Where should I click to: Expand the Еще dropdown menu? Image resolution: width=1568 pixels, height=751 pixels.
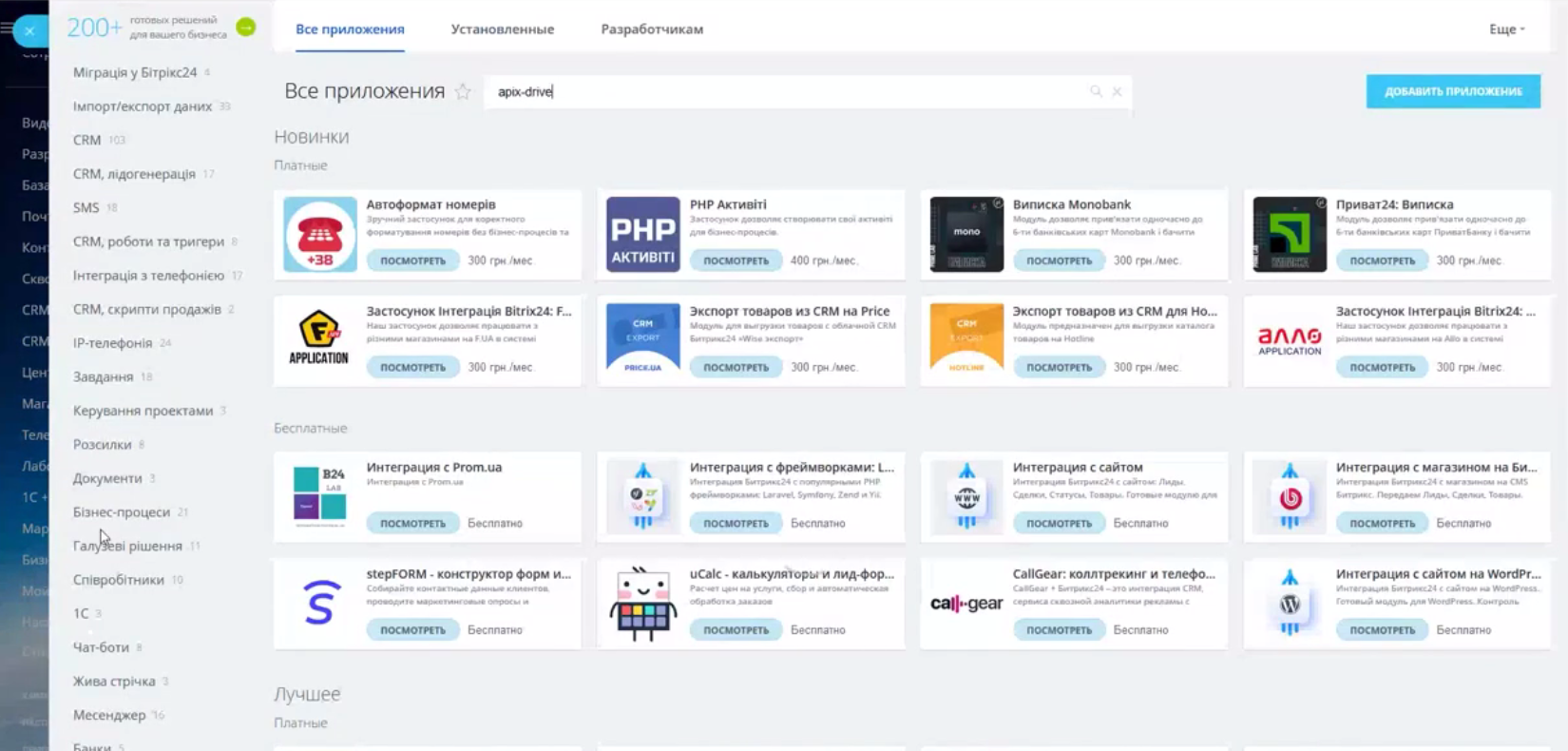[1506, 29]
